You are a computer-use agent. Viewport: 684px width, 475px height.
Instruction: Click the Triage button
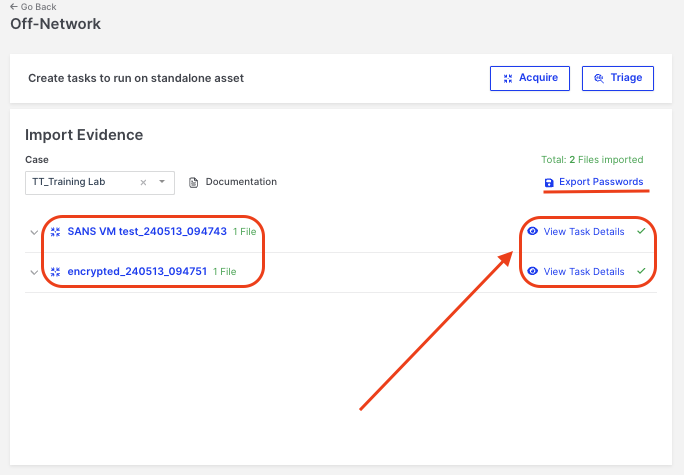tap(617, 78)
